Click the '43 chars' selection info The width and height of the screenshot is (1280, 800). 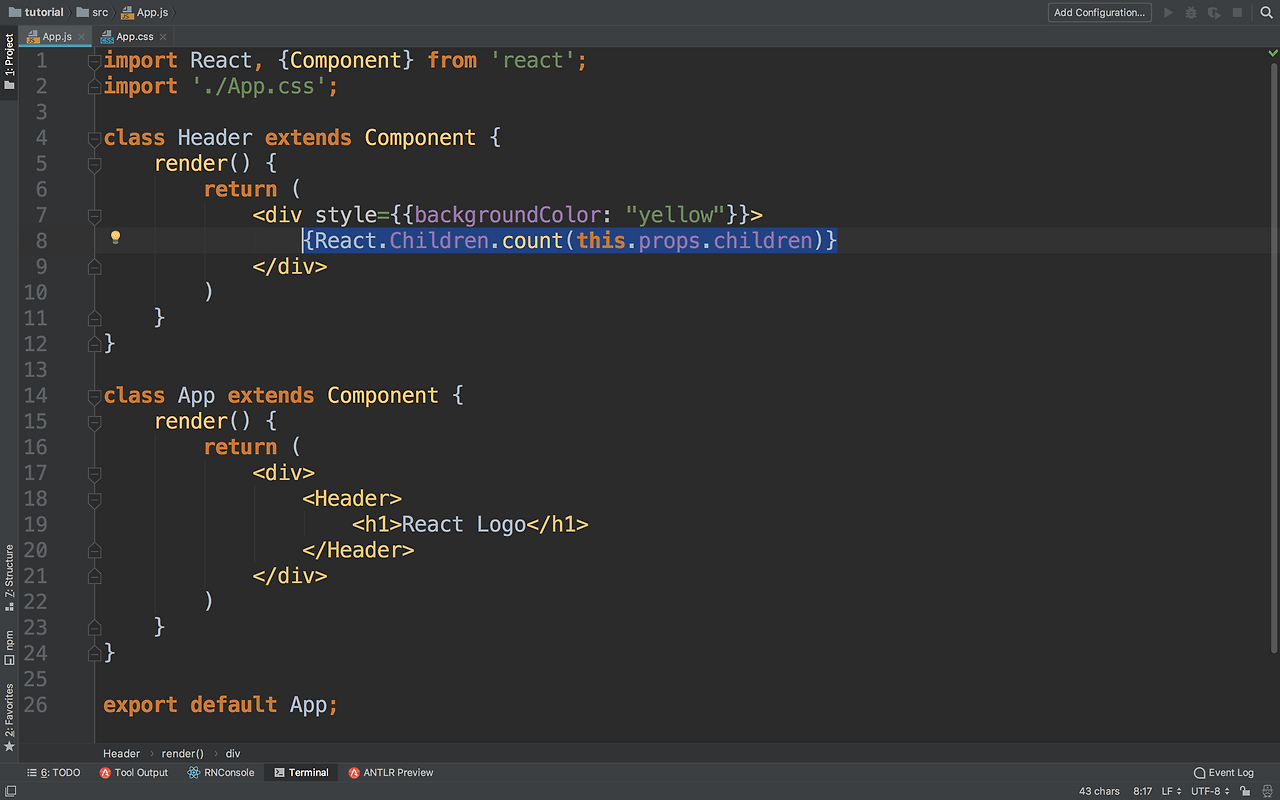click(x=1099, y=791)
